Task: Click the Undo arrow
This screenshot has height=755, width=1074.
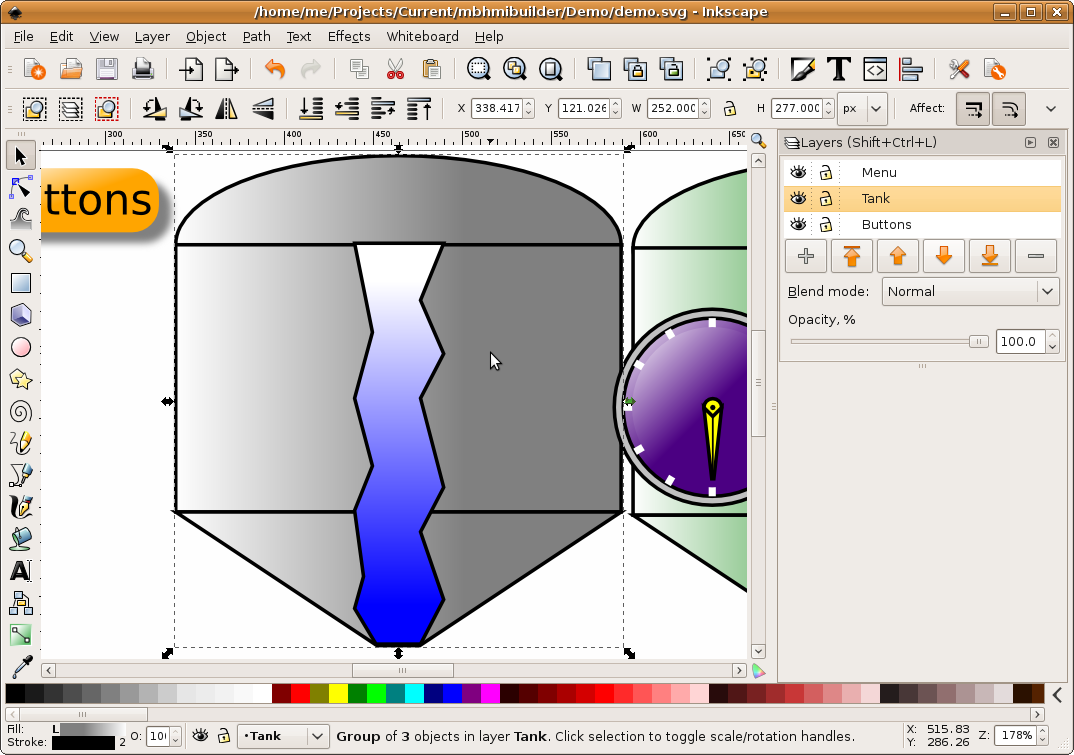Action: (275, 69)
